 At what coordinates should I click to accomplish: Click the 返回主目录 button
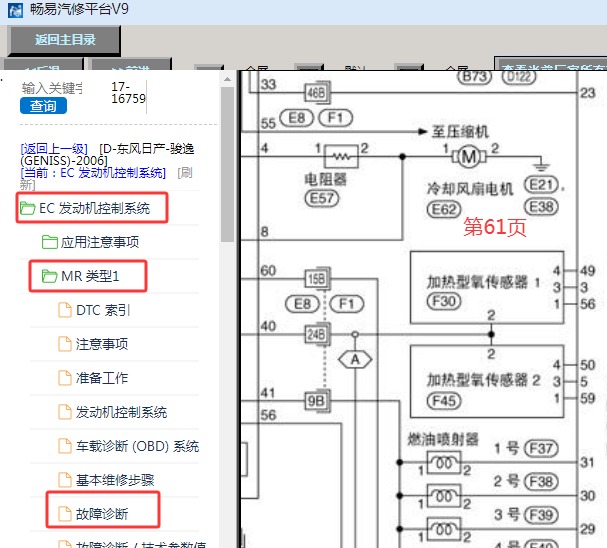tap(64, 40)
